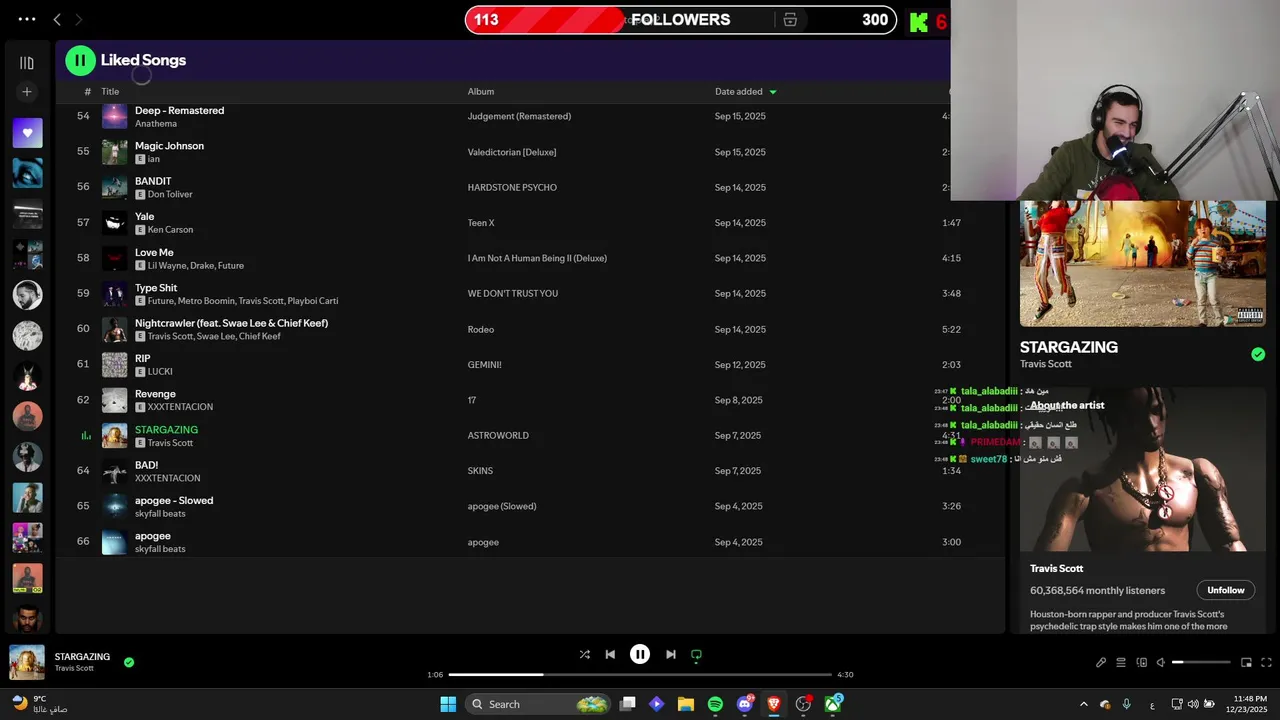Open the three-dots app menu
This screenshot has height=720, width=1280.
tap(27, 19)
